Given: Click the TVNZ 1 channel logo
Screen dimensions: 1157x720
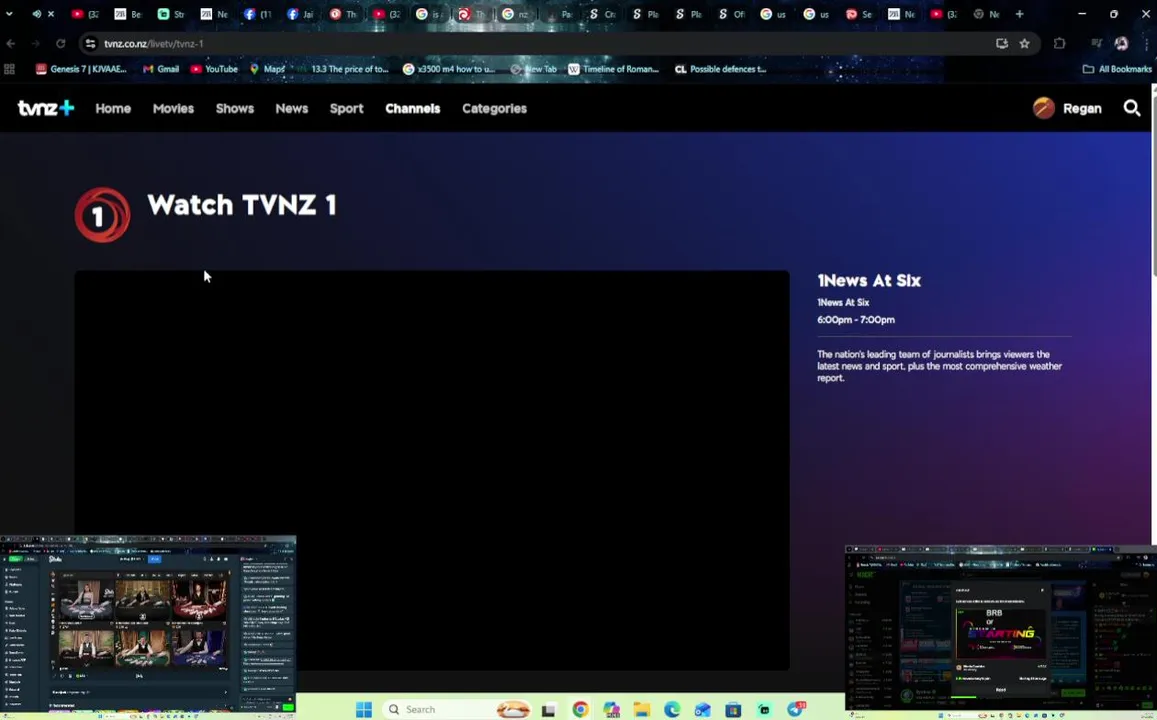Looking at the screenshot, I should pyautogui.click(x=103, y=215).
